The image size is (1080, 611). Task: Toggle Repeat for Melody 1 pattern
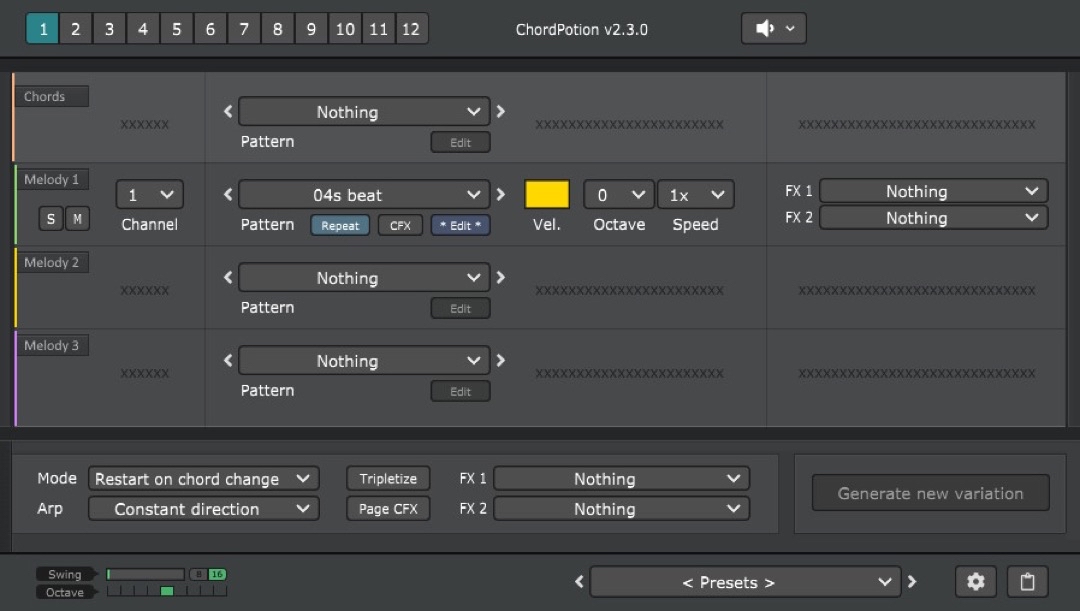pos(340,225)
